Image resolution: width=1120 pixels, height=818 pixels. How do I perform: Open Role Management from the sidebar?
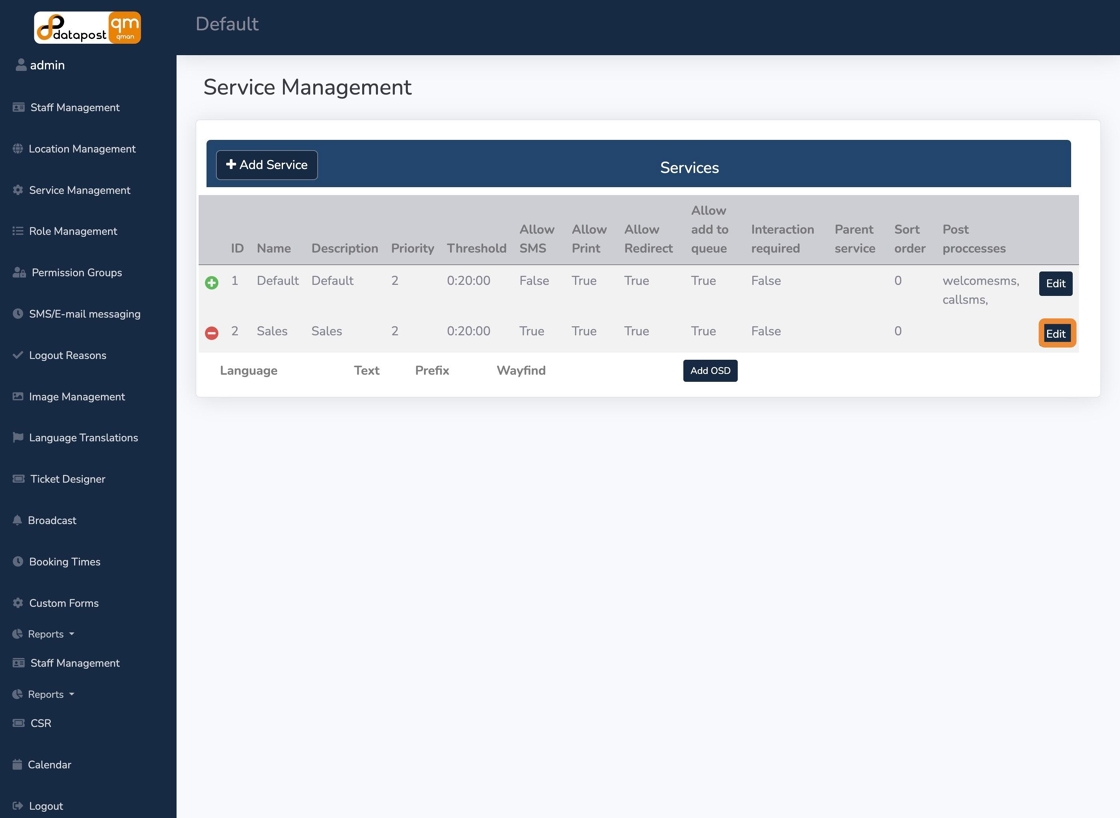(x=73, y=231)
